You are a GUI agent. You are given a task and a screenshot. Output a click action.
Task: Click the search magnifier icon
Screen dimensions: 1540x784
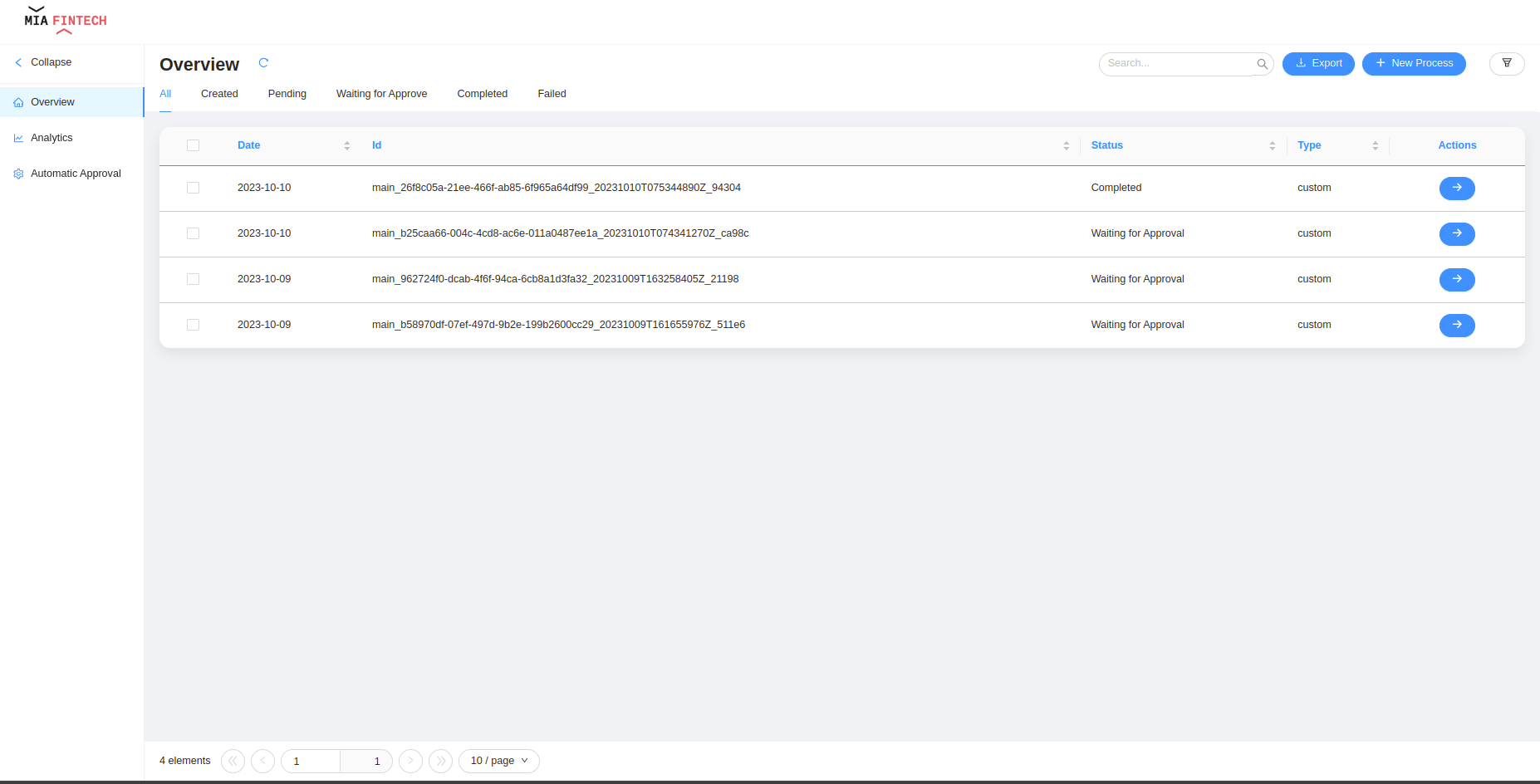coord(1261,64)
